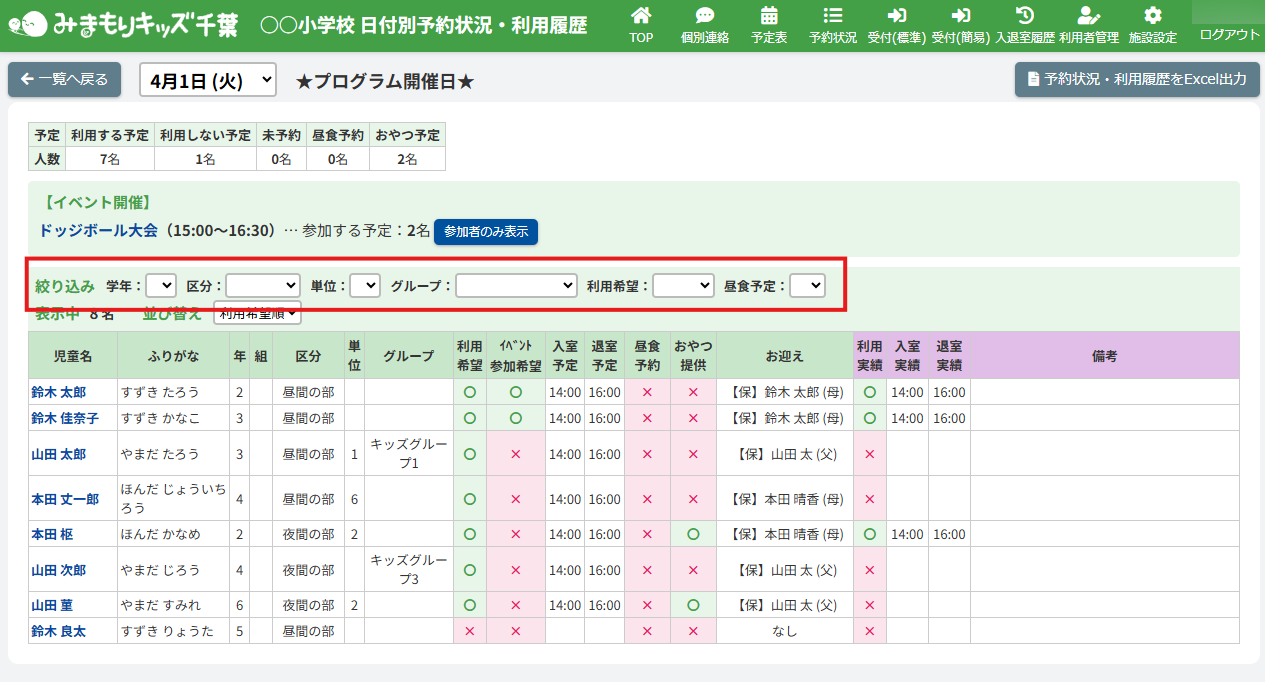Click ログアウト in the header
Image resolution: width=1265 pixels, height=682 pixels.
coord(1229,34)
